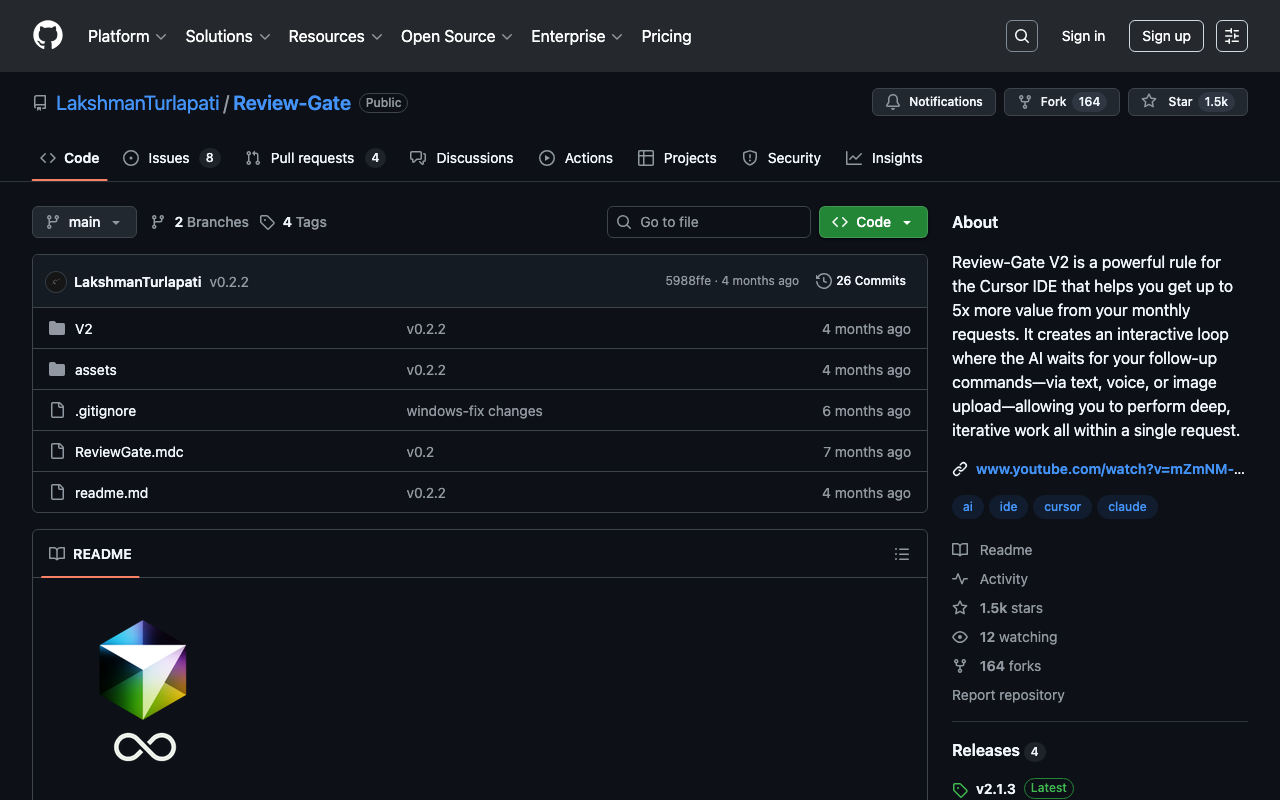Click the commit history clock icon
The width and height of the screenshot is (1280, 800).
click(823, 281)
